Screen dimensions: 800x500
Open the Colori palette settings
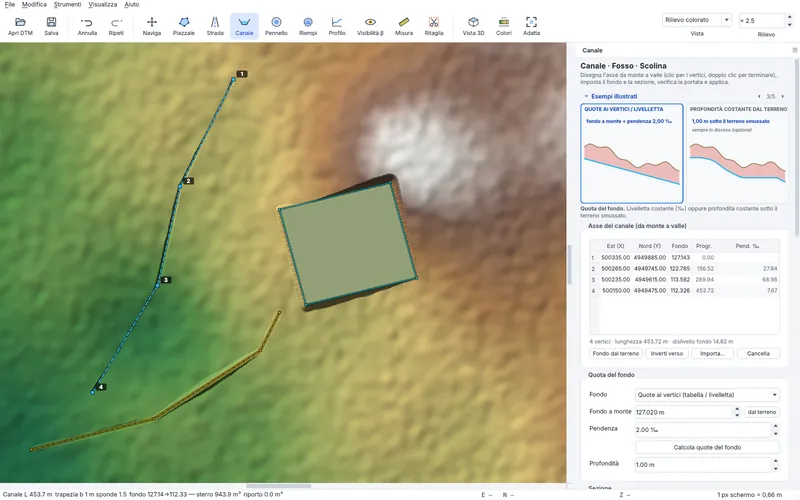[504, 26]
